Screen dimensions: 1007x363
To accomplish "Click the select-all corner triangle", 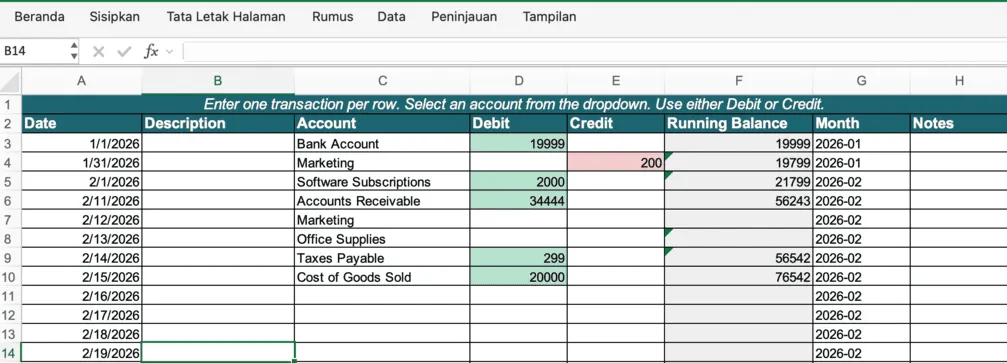I will click(x=11, y=81).
